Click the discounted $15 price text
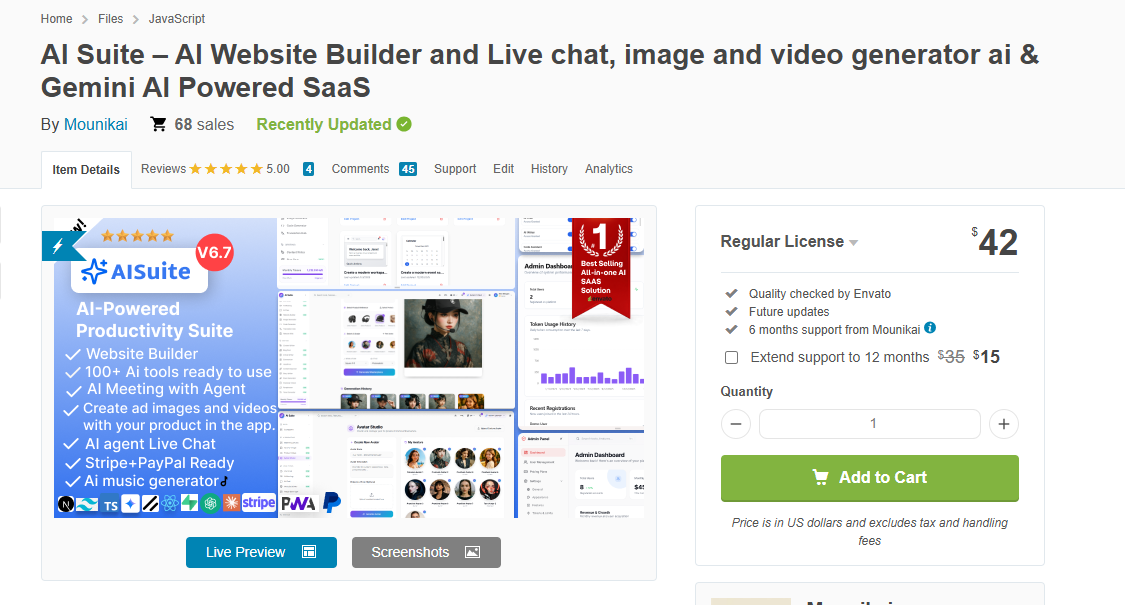This screenshot has height=605, width=1125. click(x=987, y=357)
